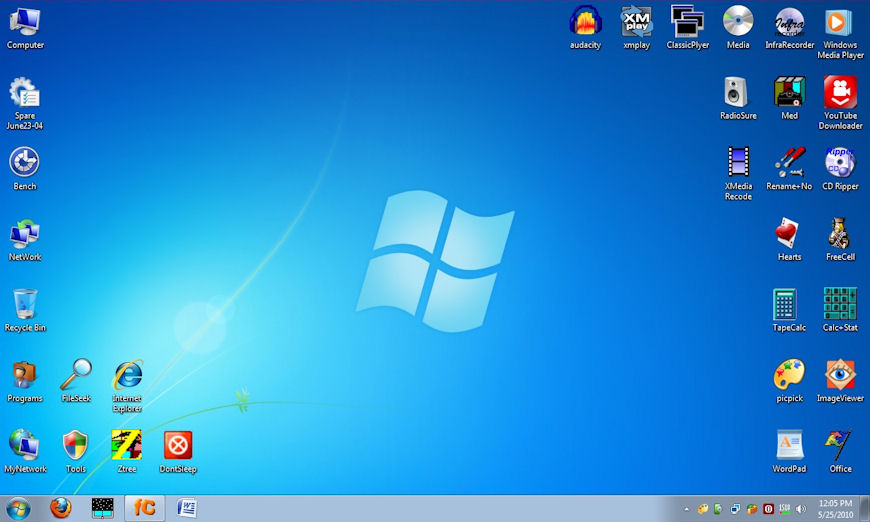The width and height of the screenshot is (870, 522).
Task: Select the ImageViewer desktop icon
Action: pos(841,382)
